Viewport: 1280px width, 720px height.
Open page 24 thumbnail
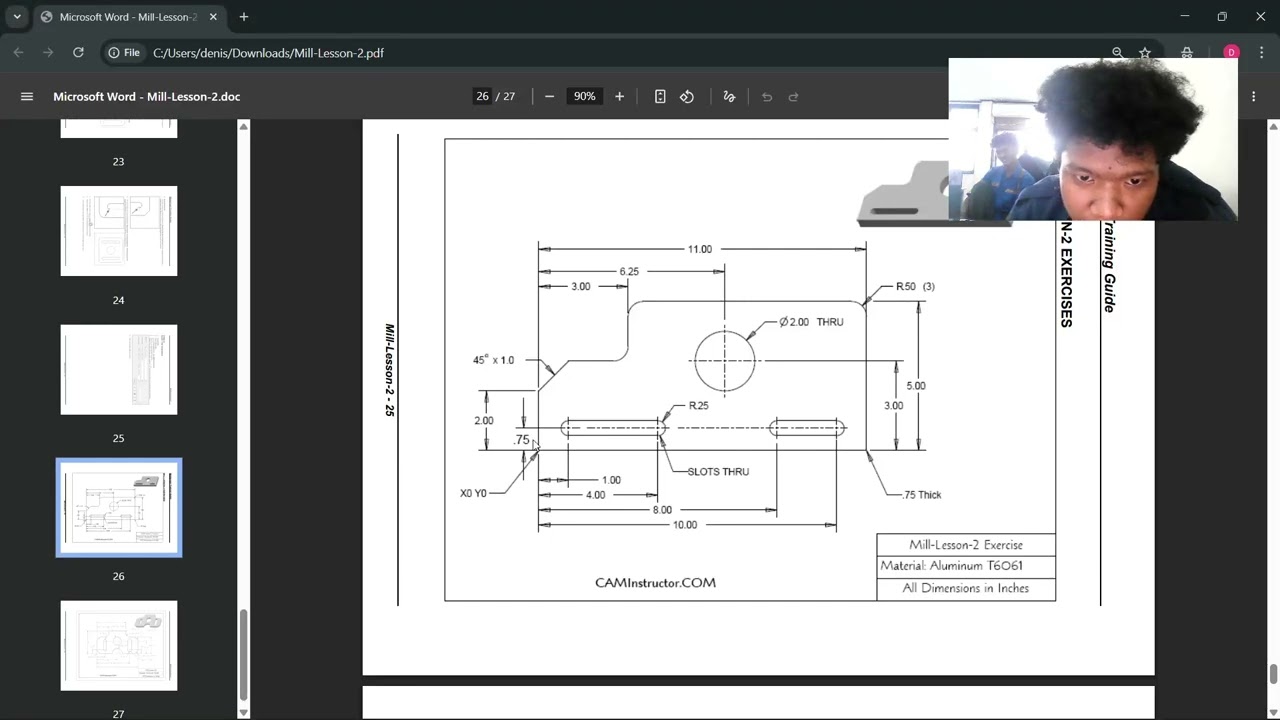click(x=119, y=231)
